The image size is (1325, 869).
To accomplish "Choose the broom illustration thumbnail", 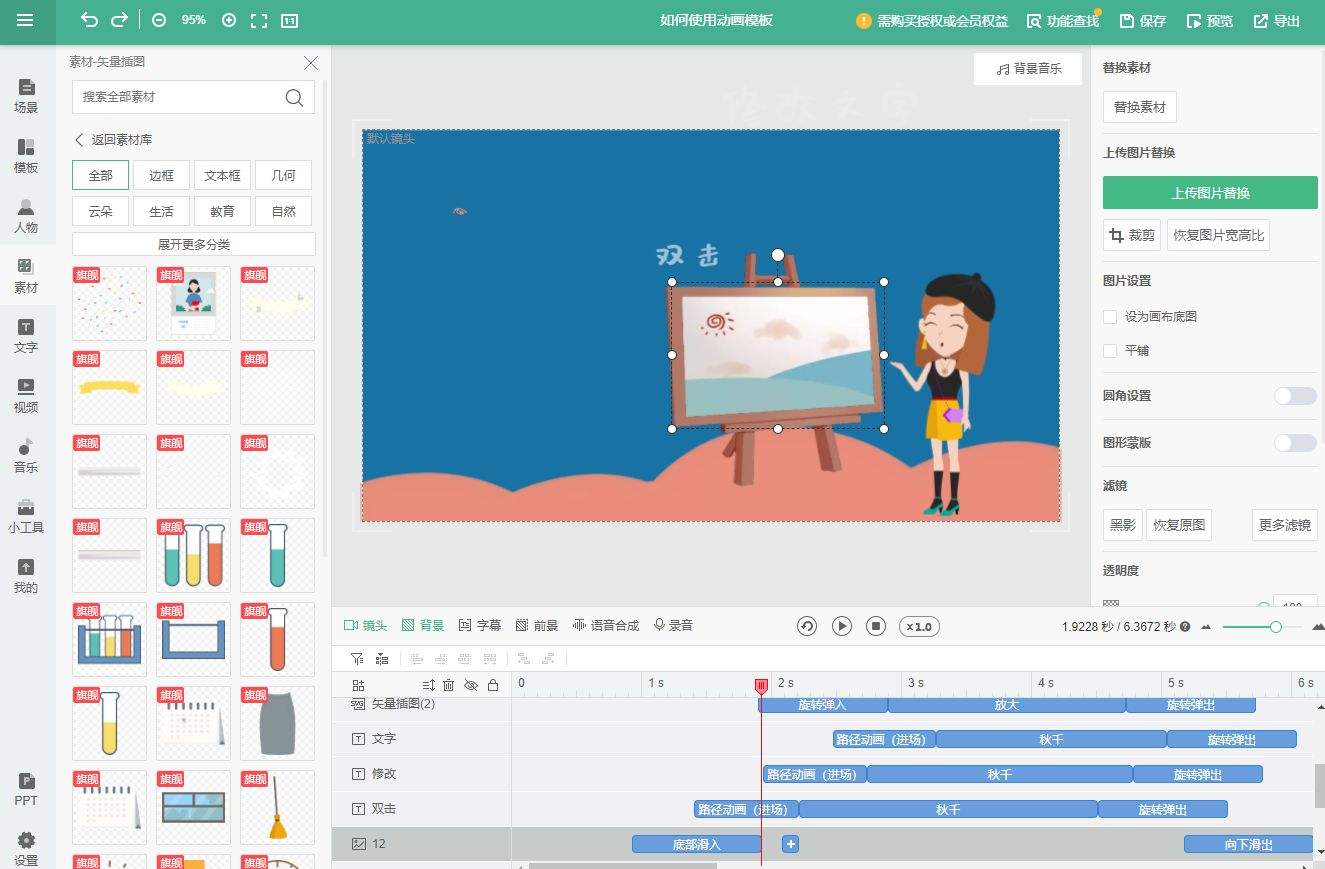I will [277, 807].
